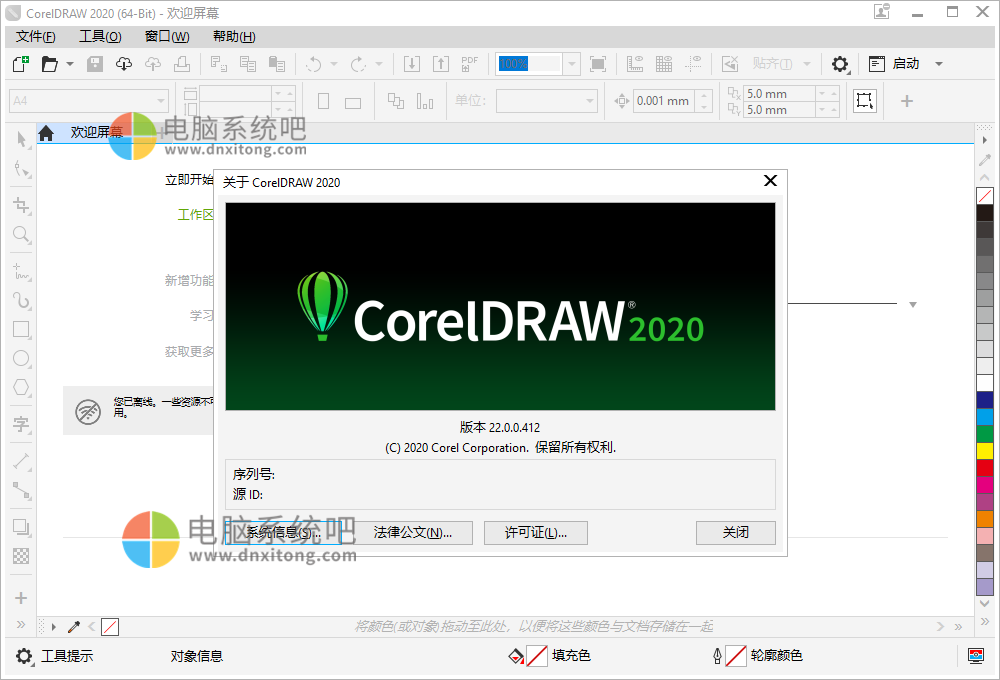Expand the Open folder dropdown arrow
The height and width of the screenshot is (680, 1000).
click(x=70, y=64)
